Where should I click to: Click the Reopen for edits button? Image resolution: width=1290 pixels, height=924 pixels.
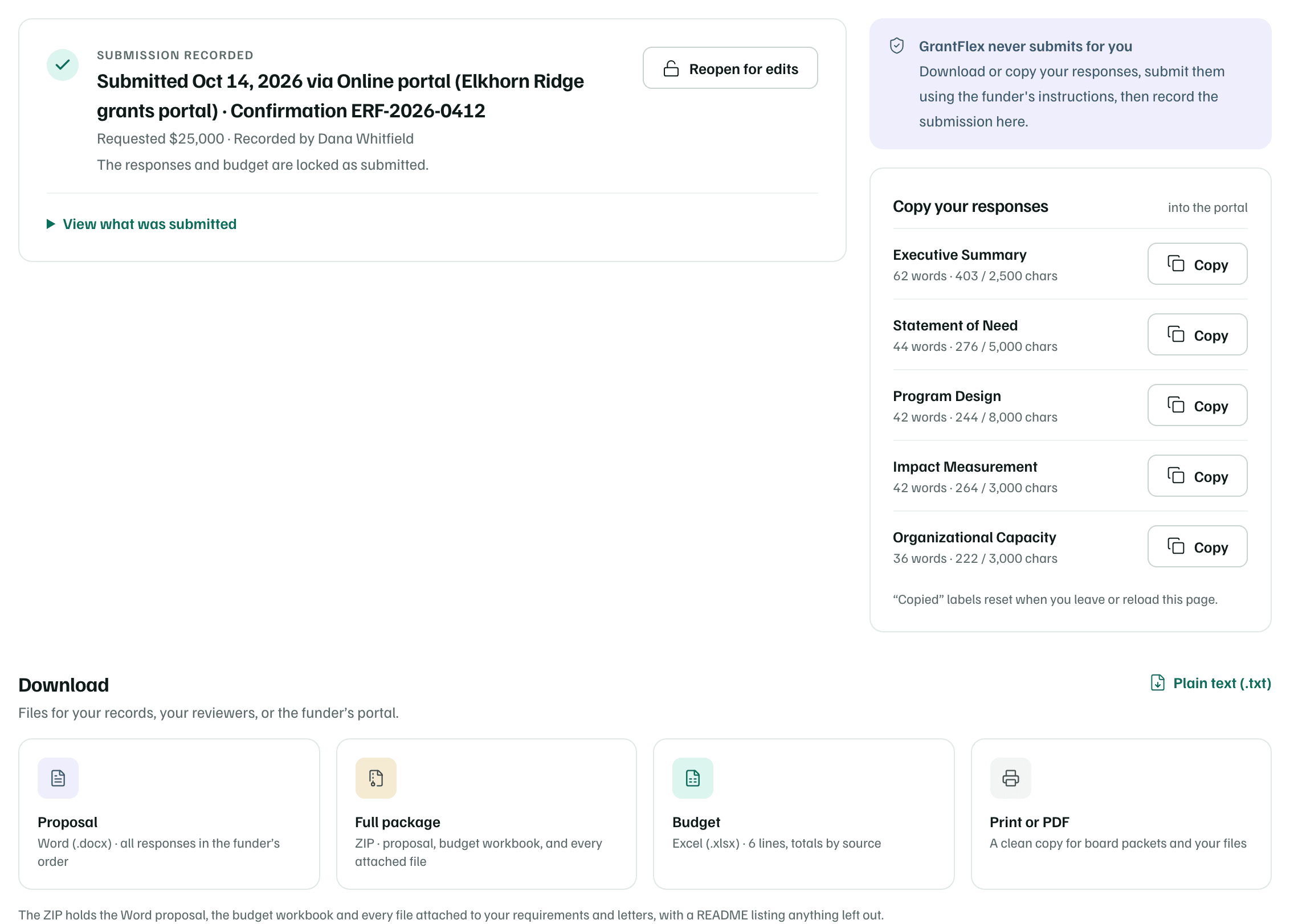pyautogui.click(x=730, y=68)
